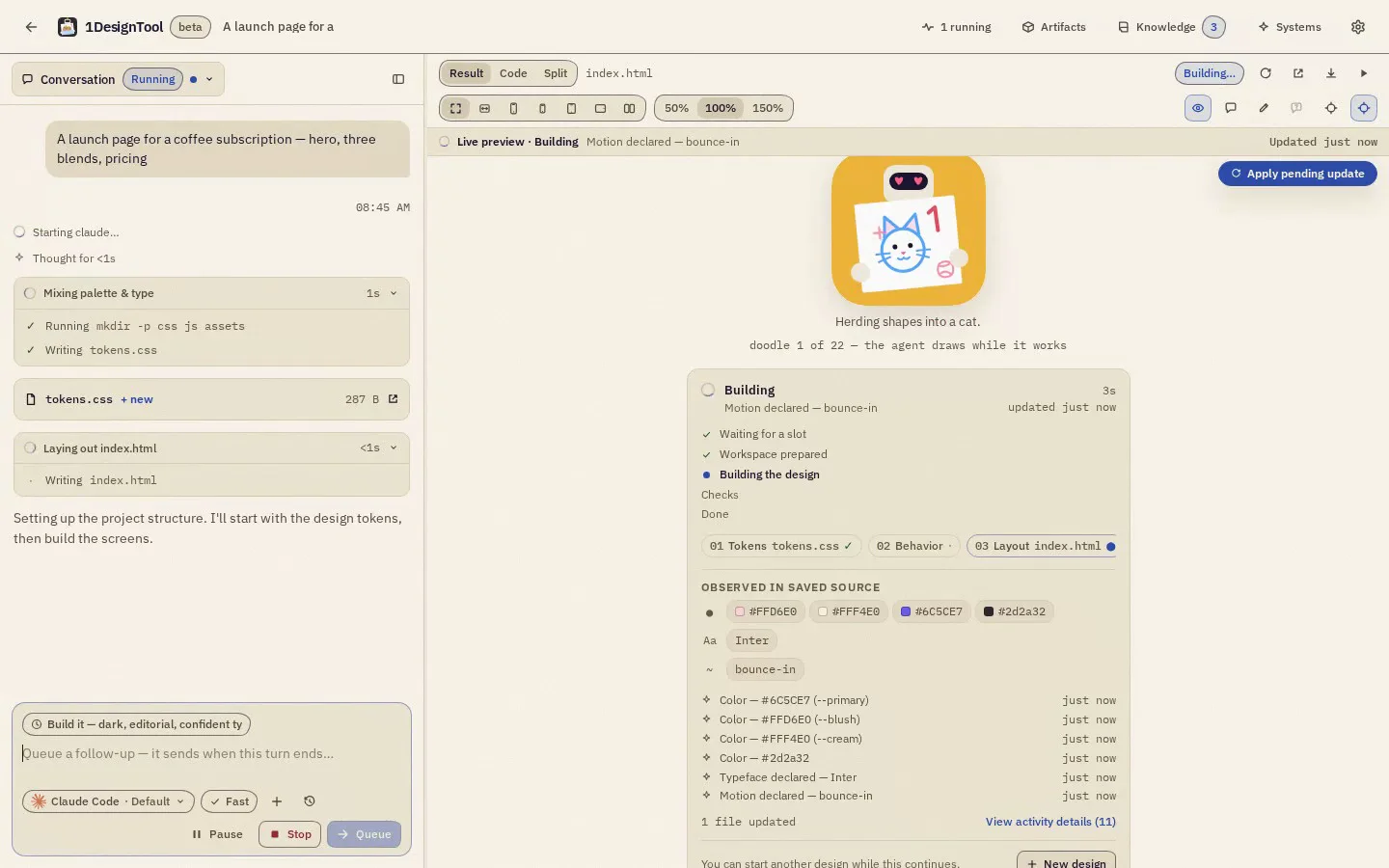This screenshot has width=1389, height=868.
Task: Select the 100% zoom option
Action: 721,108
